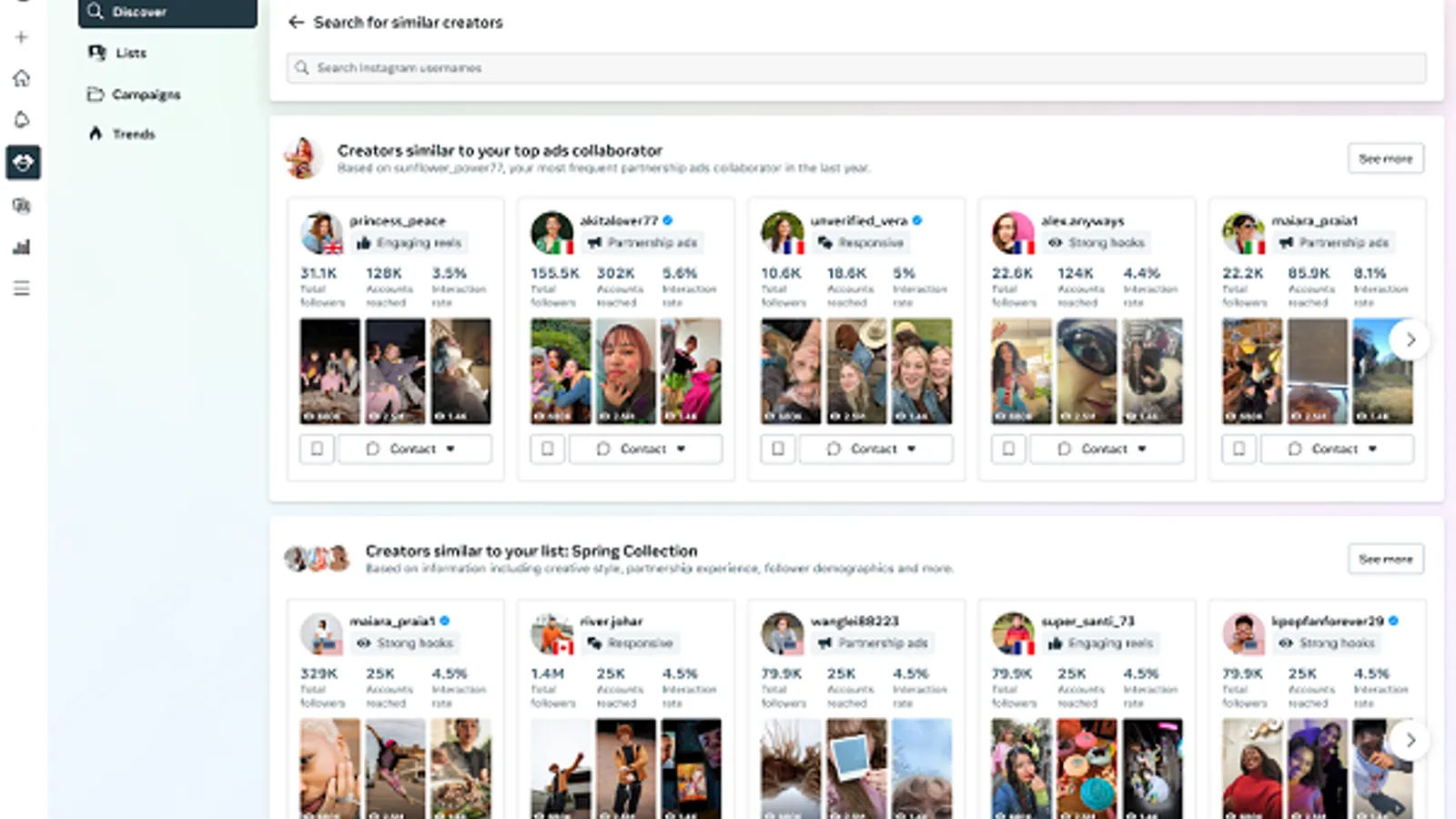Image resolution: width=1456 pixels, height=819 pixels.
Task: Open kpopfanforever29 username link
Action: [x=1327, y=621]
